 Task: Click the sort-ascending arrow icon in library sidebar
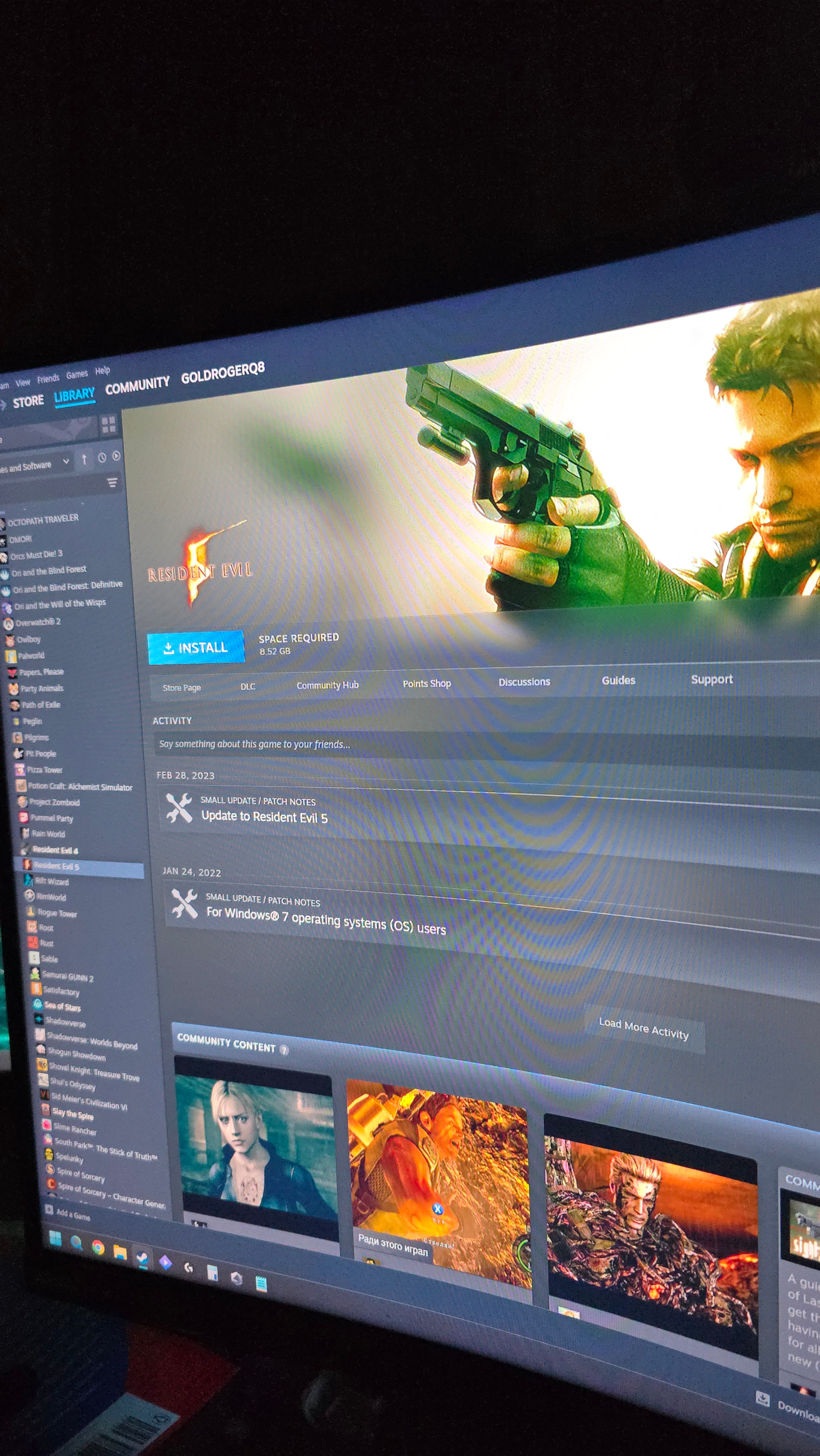click(84, 460)
